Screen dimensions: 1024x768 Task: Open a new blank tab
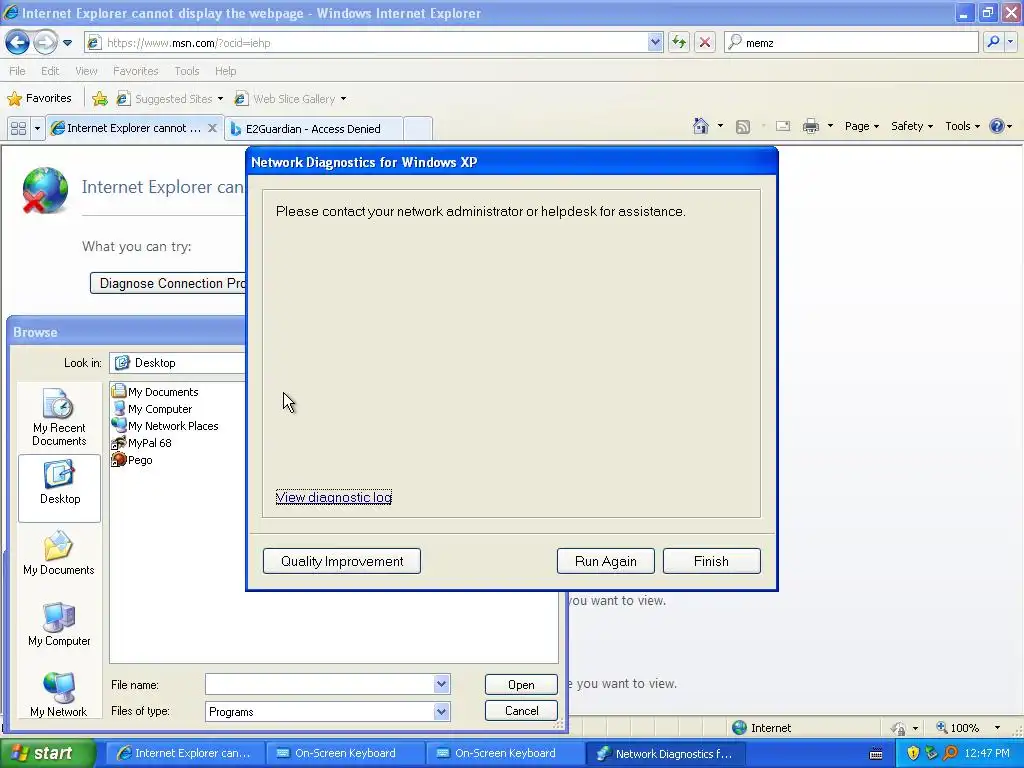pos(418,129)
